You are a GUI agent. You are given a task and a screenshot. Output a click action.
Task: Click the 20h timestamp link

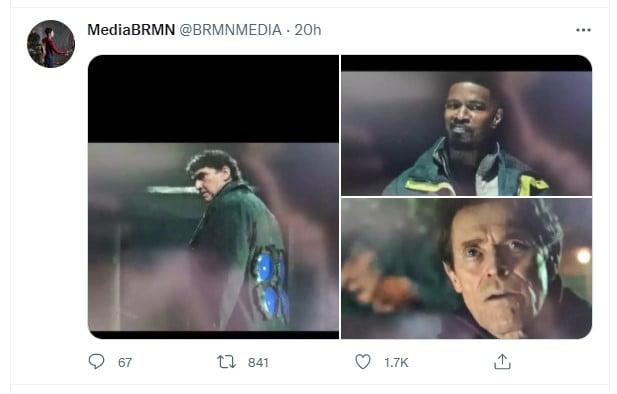[x=308, y=30]
